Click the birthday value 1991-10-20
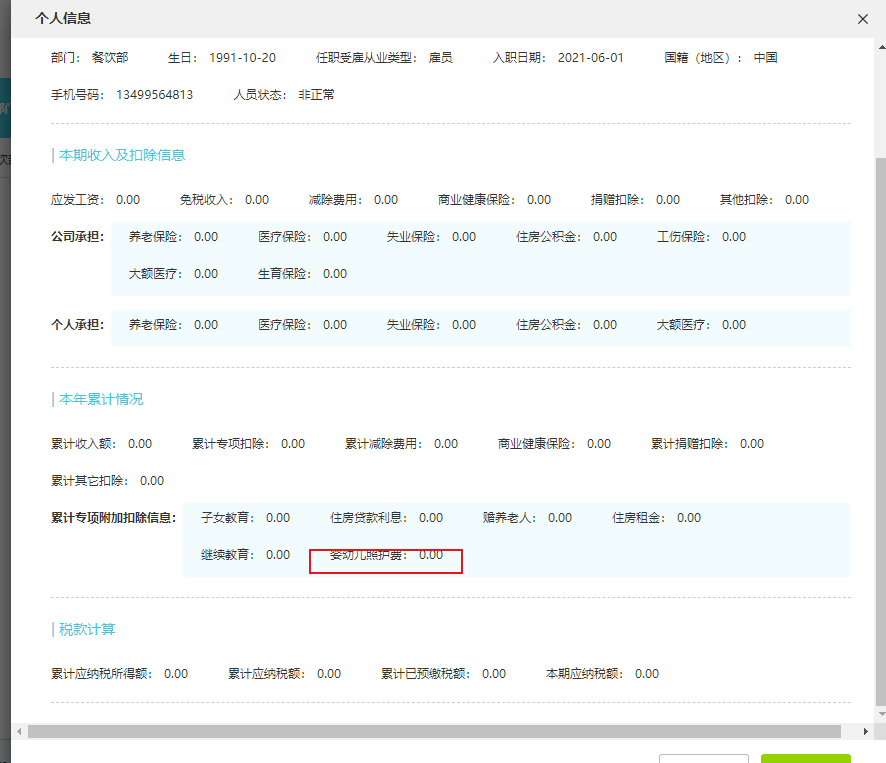Image resolution: width=886 pixels, height=763 pixels. pyautogui.click(x=242, y=58)
